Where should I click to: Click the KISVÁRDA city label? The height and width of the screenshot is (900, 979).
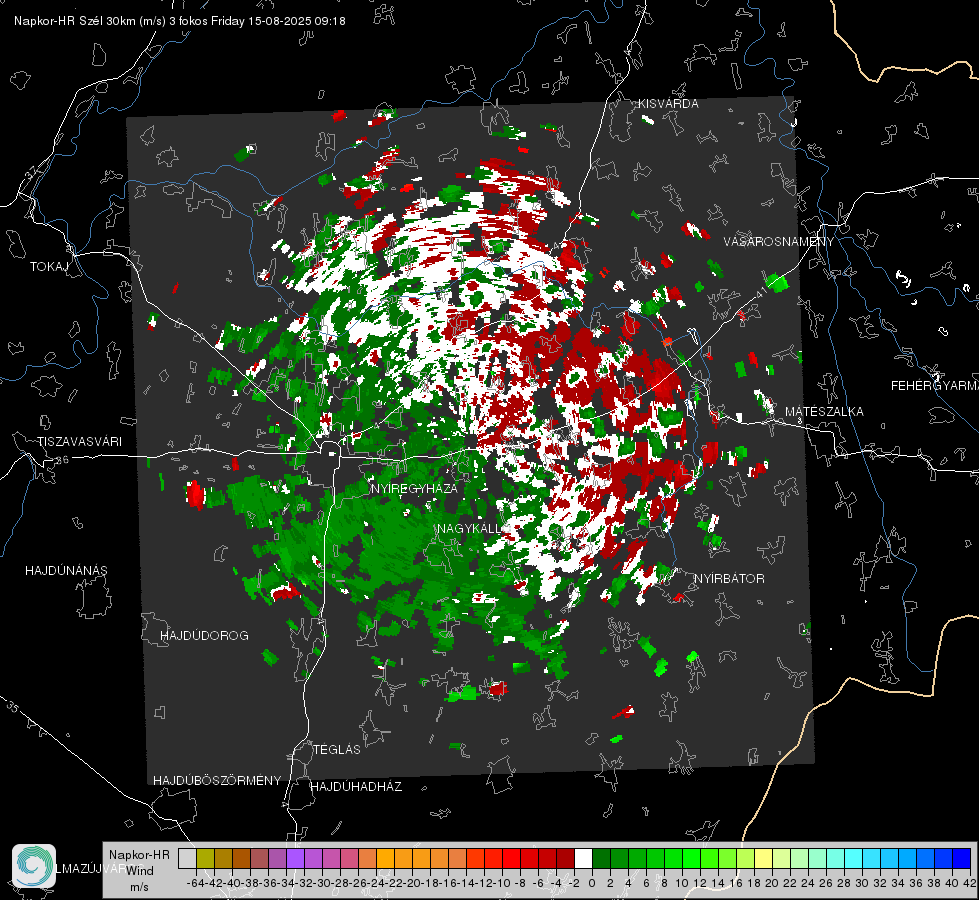pos(668,104)
